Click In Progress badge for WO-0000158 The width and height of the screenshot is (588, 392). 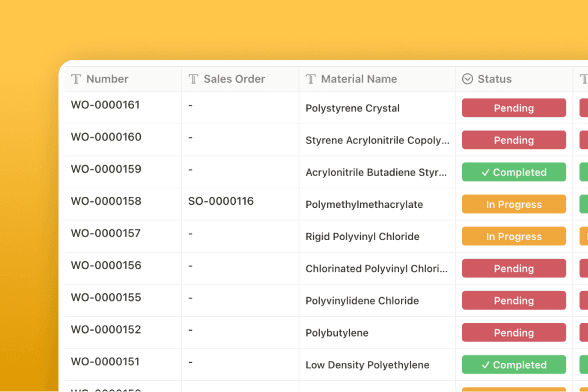514,204
